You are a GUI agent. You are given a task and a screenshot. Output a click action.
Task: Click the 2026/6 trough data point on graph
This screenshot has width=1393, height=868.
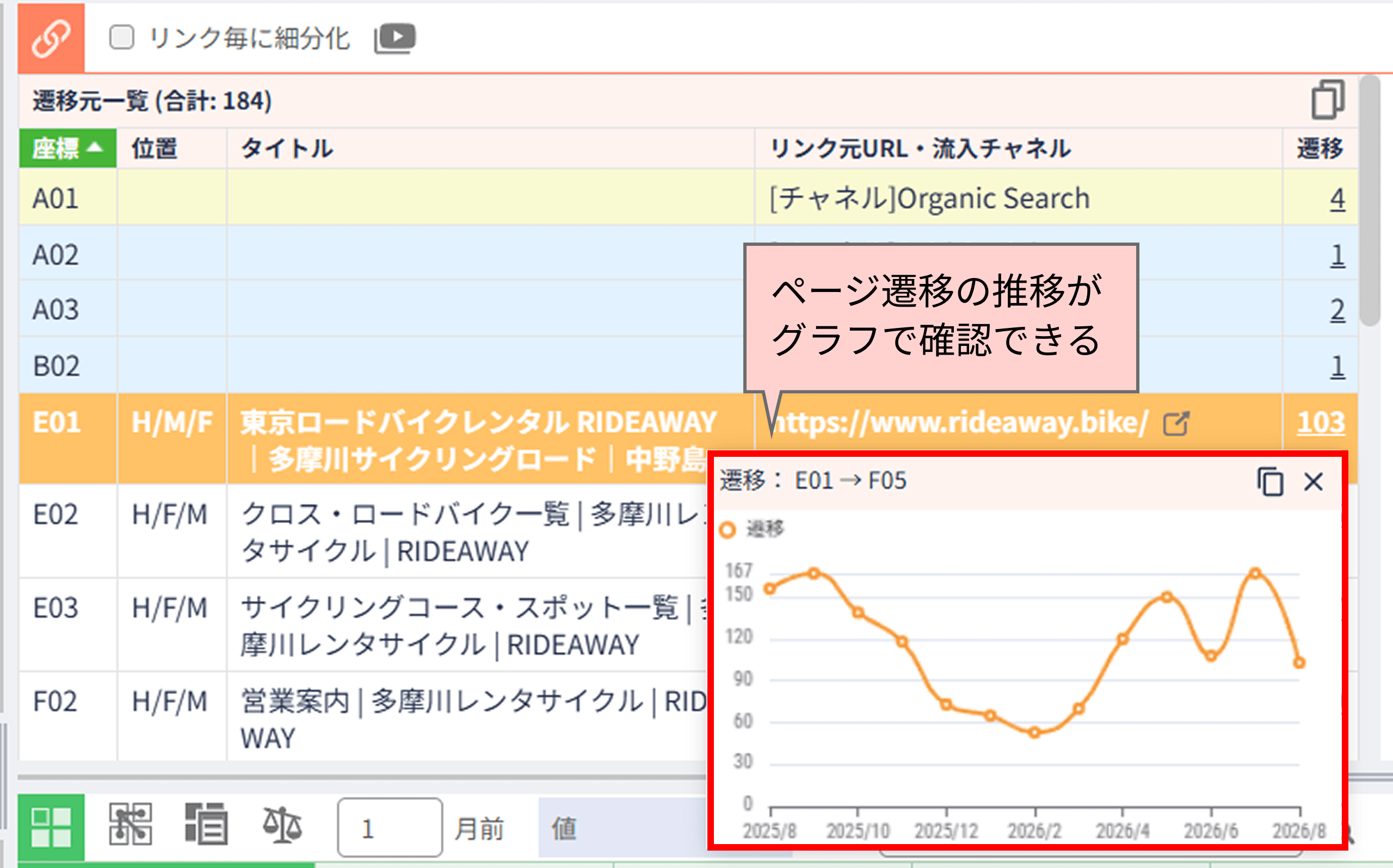pyautogui.click(x=1211, y=656)
